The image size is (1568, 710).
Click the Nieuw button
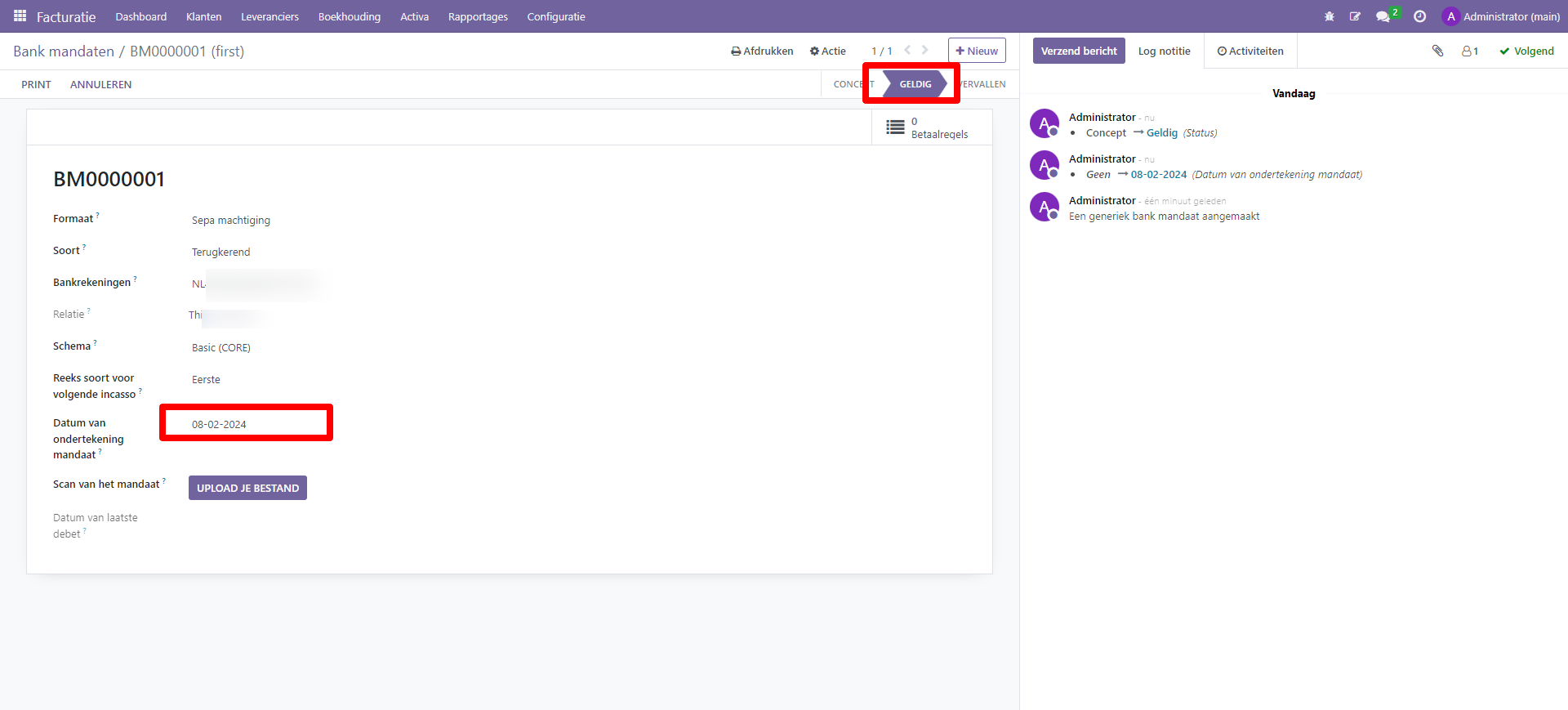(x=977, y=51)
